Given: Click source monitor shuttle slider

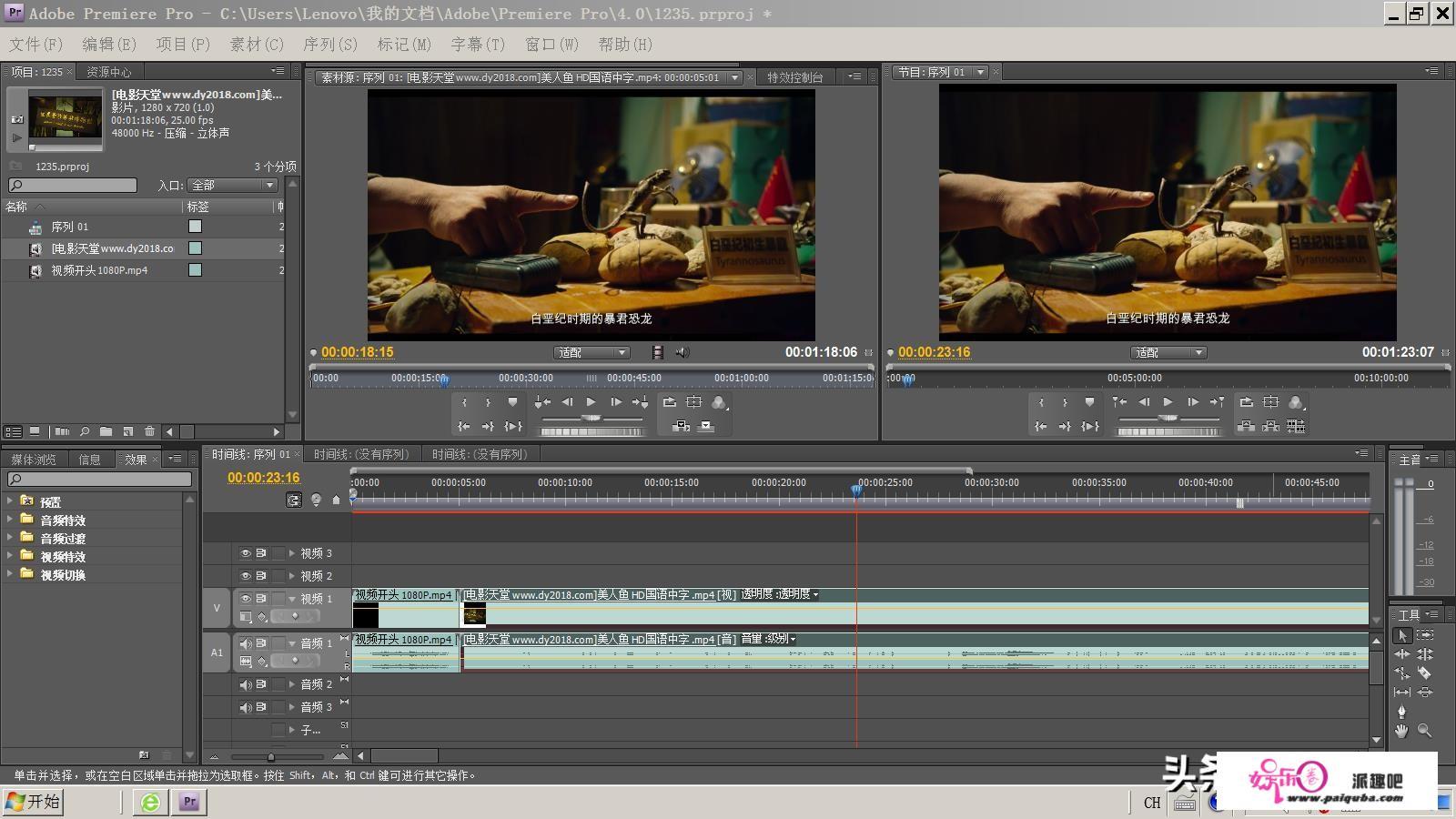Looking at the screenshot, I should [x=591, y=418].
